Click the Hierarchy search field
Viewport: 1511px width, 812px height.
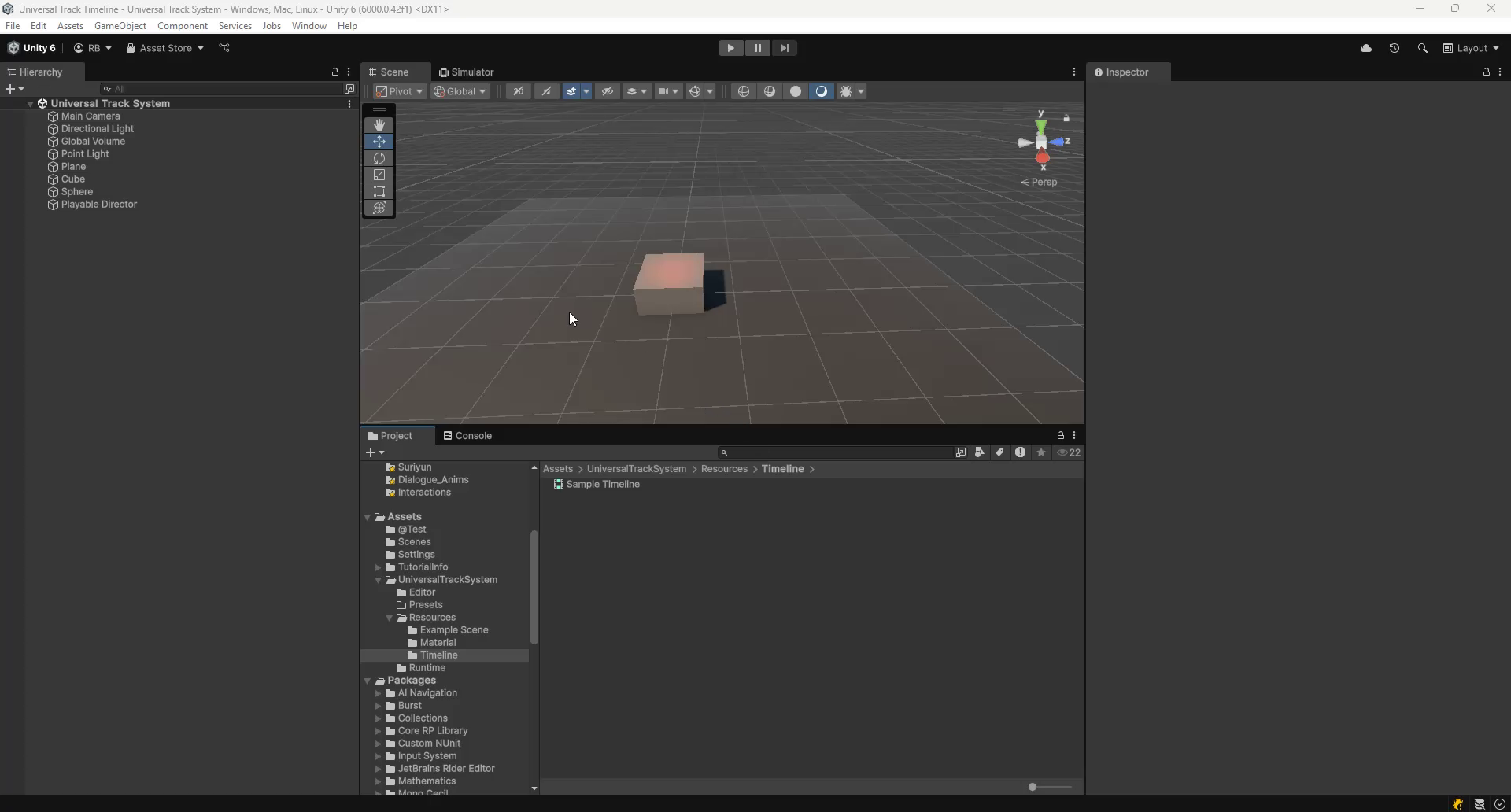coord(221,89)
